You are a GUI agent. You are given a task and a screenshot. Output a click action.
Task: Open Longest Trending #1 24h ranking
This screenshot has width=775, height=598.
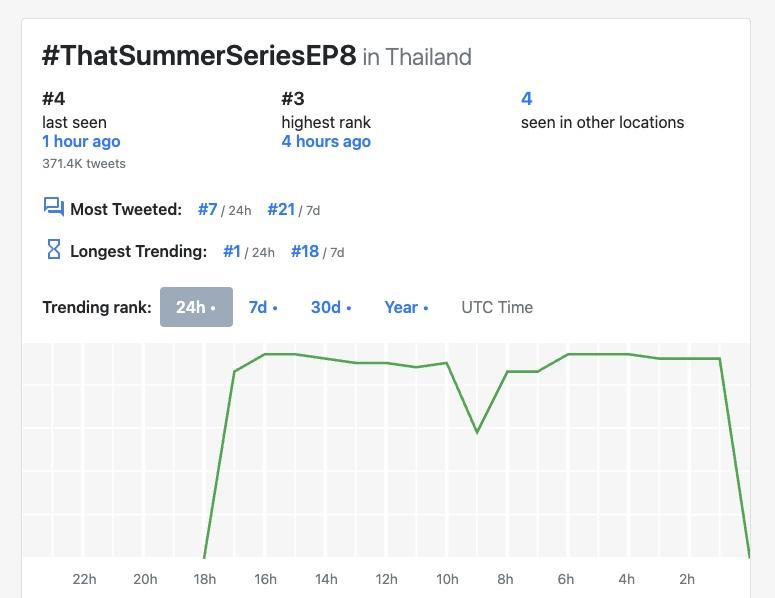coord(232,252)
